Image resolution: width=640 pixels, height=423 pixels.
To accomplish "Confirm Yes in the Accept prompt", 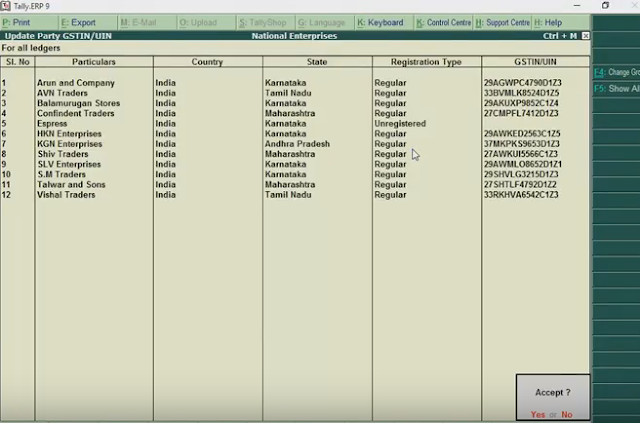I will click(538, 414).
